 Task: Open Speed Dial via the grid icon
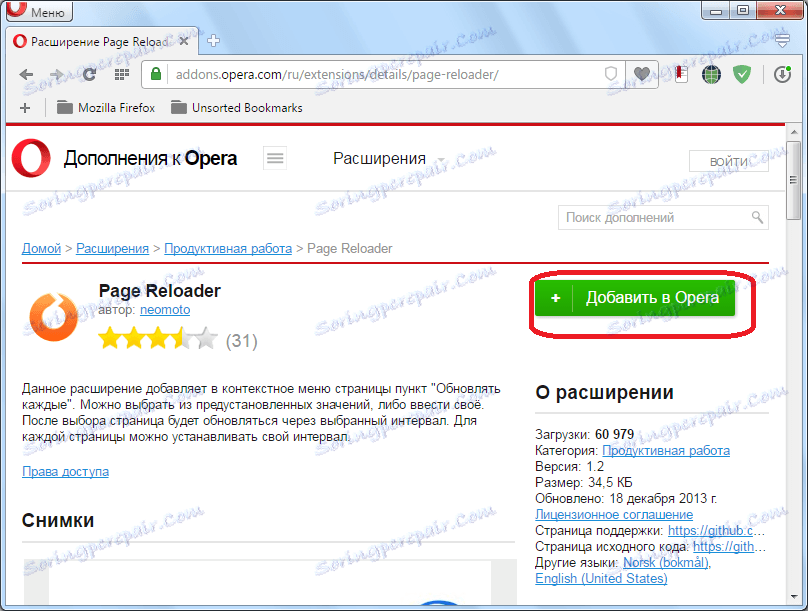pos(121,74)
